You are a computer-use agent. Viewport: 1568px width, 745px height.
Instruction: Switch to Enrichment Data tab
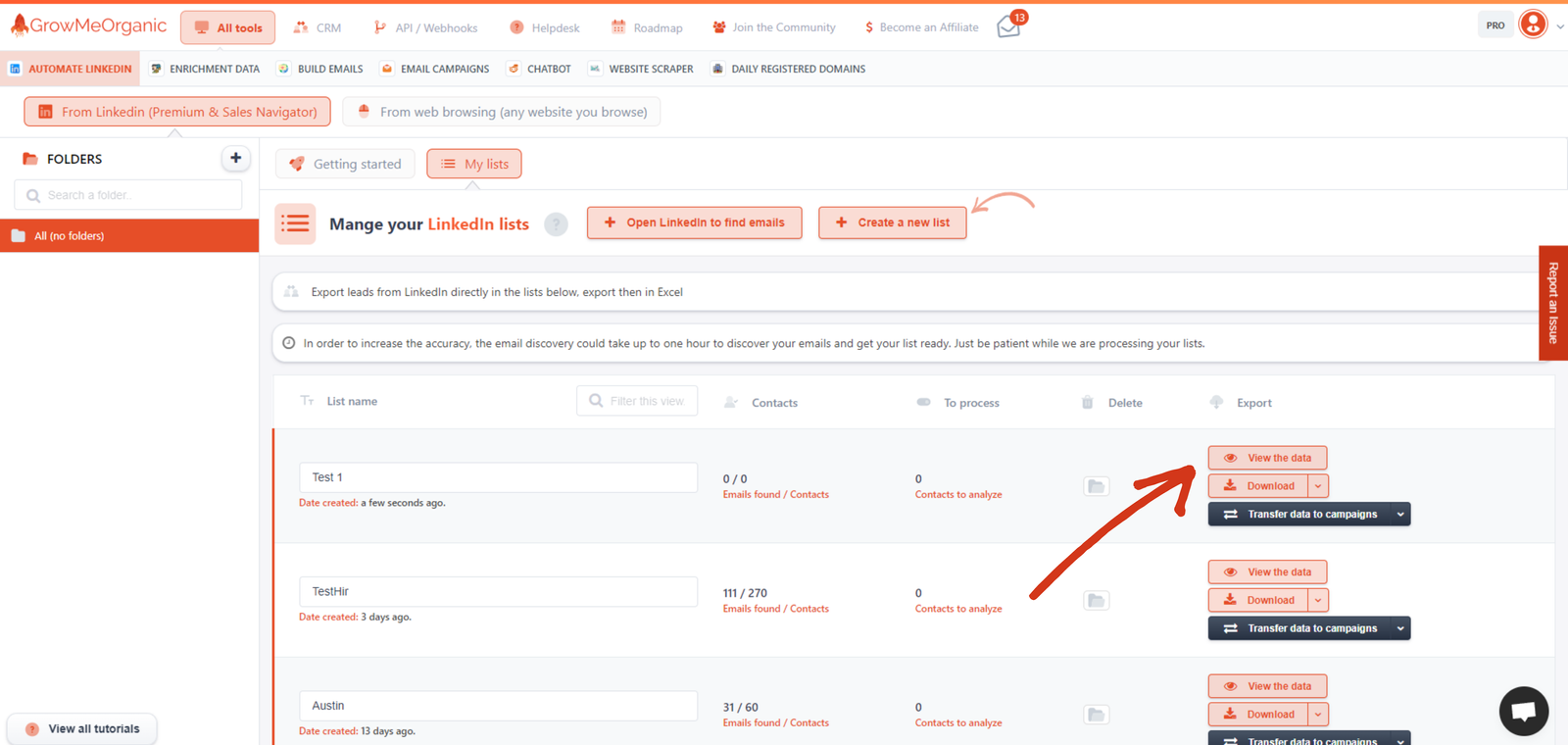pyautogui.click(x=205, y=69)
